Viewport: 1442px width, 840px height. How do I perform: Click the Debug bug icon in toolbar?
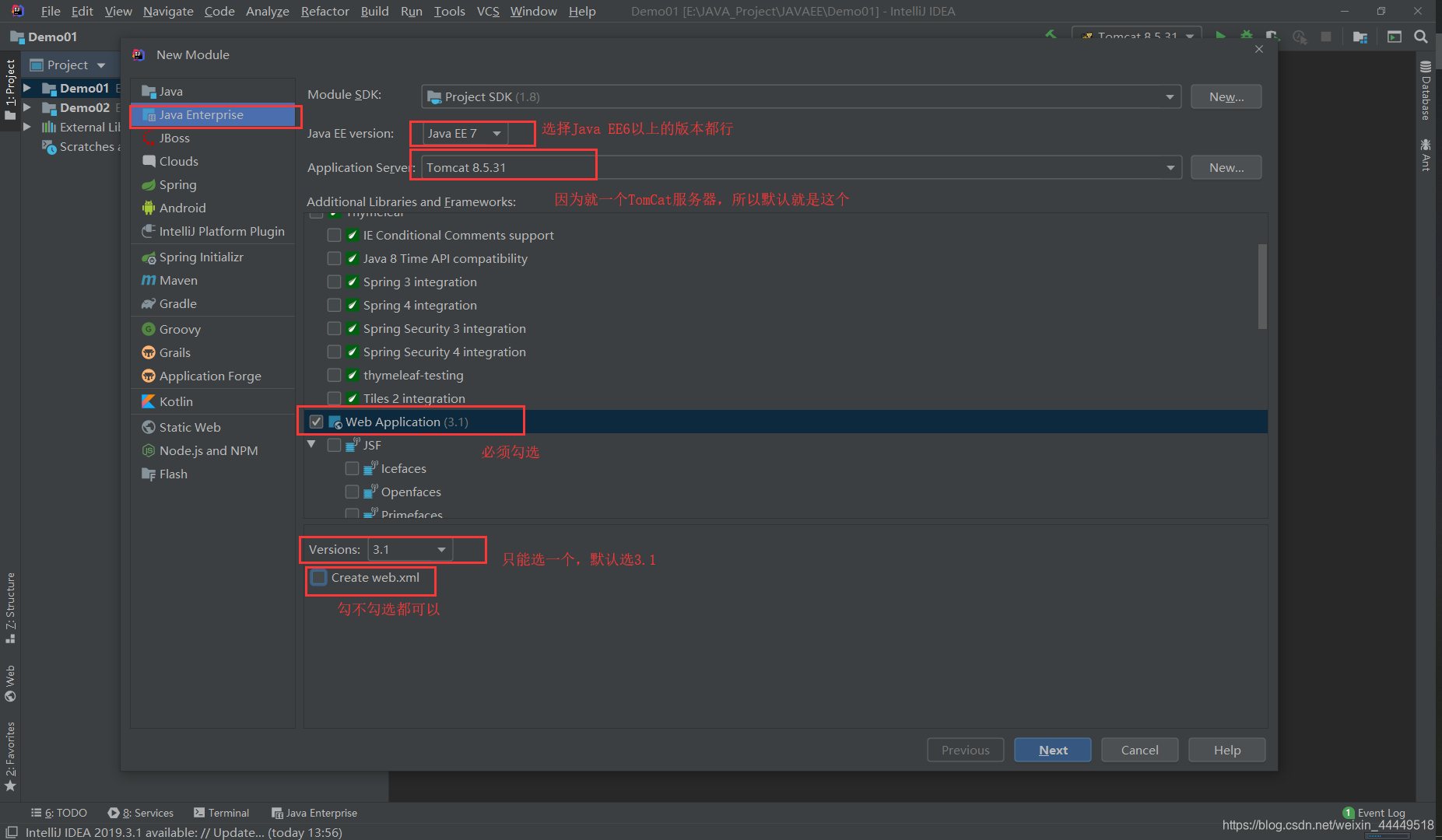click(x=1246, y=36)
